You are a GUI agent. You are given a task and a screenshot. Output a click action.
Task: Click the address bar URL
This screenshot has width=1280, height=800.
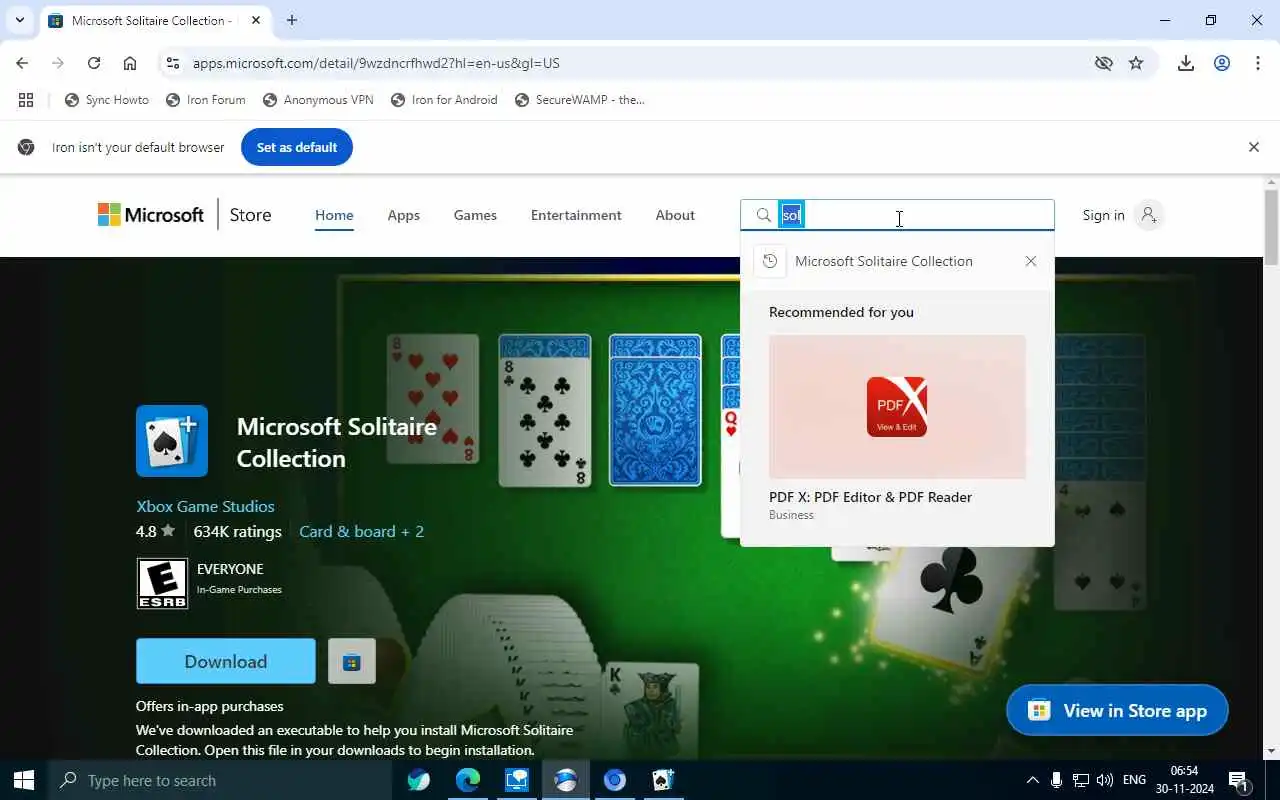(x=376, y=63)
